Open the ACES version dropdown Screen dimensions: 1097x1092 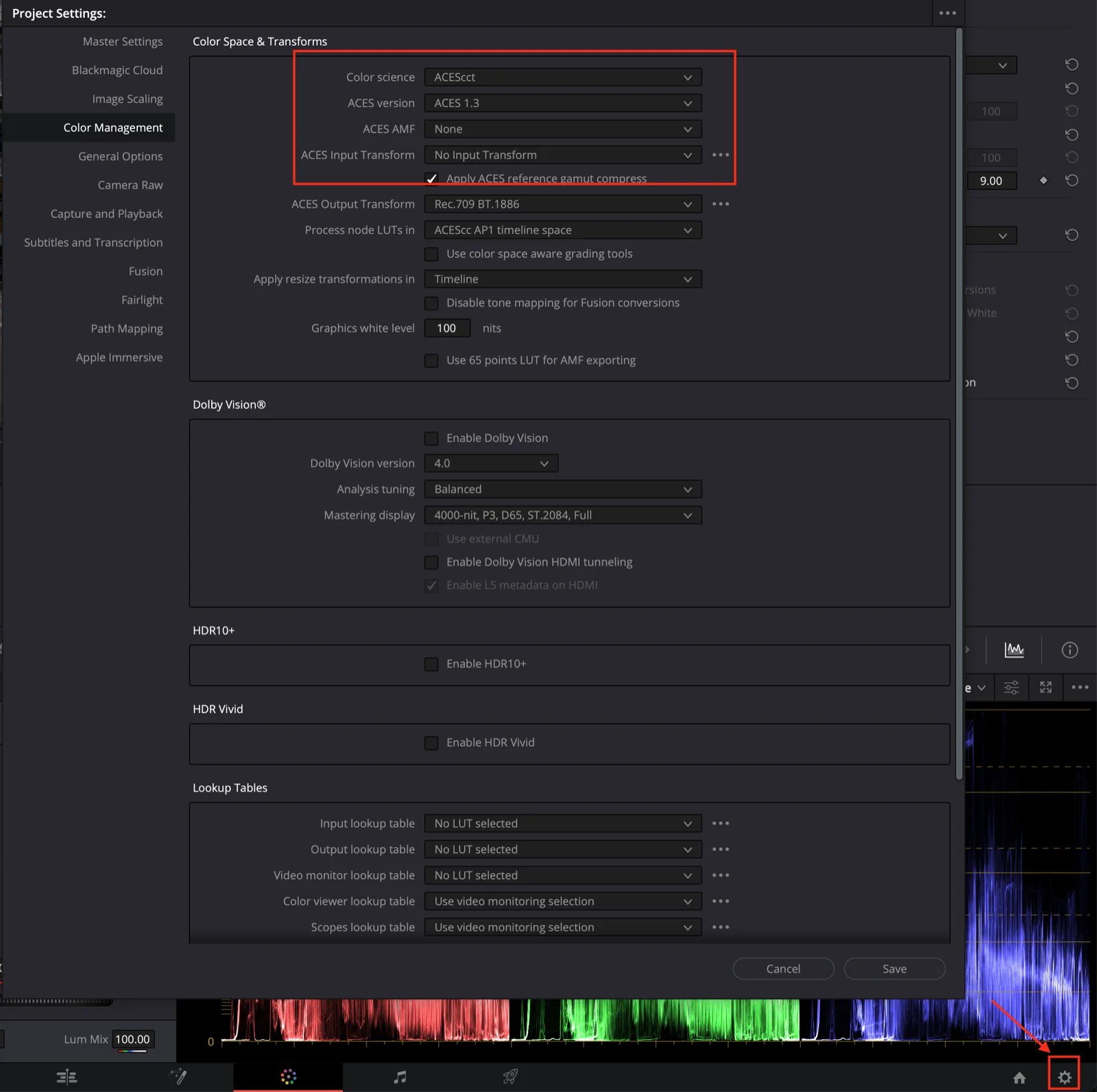(563, 104)
